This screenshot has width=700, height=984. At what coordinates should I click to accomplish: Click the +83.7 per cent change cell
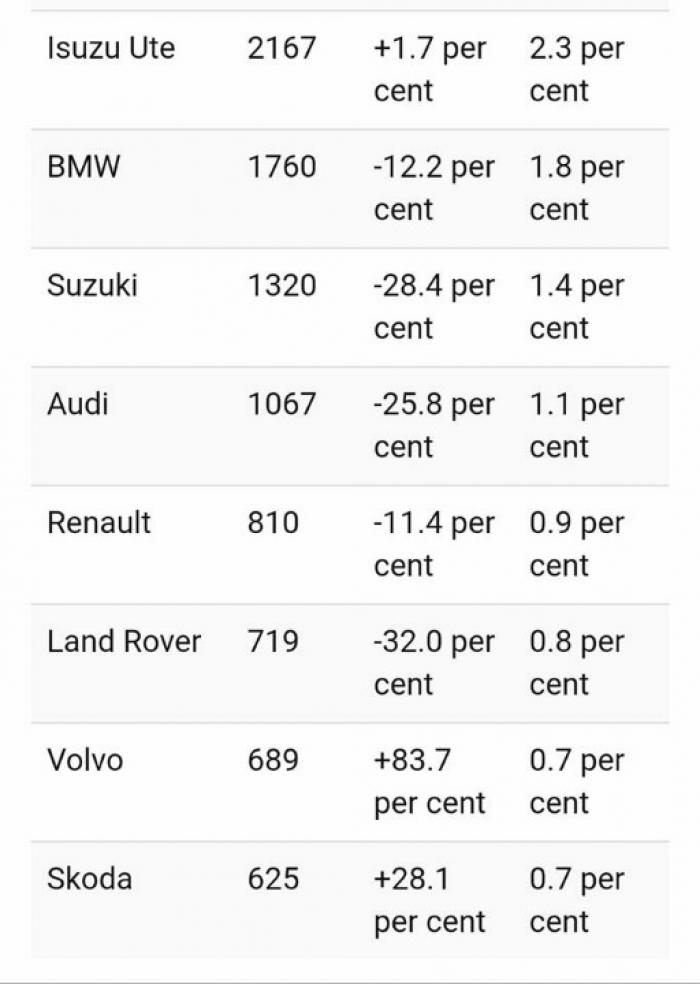click(x=429, y=781)
